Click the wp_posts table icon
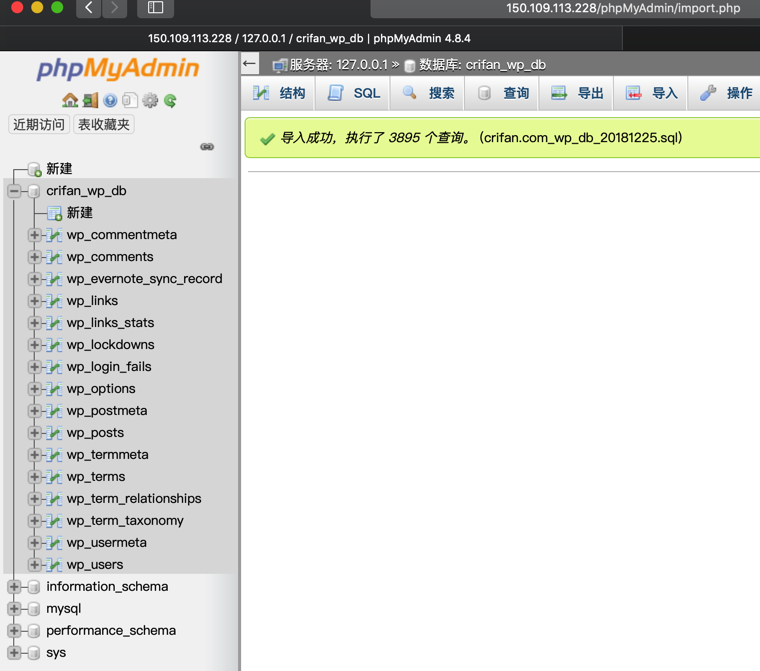This screenshot has height=671, width=760. point(54,433)
